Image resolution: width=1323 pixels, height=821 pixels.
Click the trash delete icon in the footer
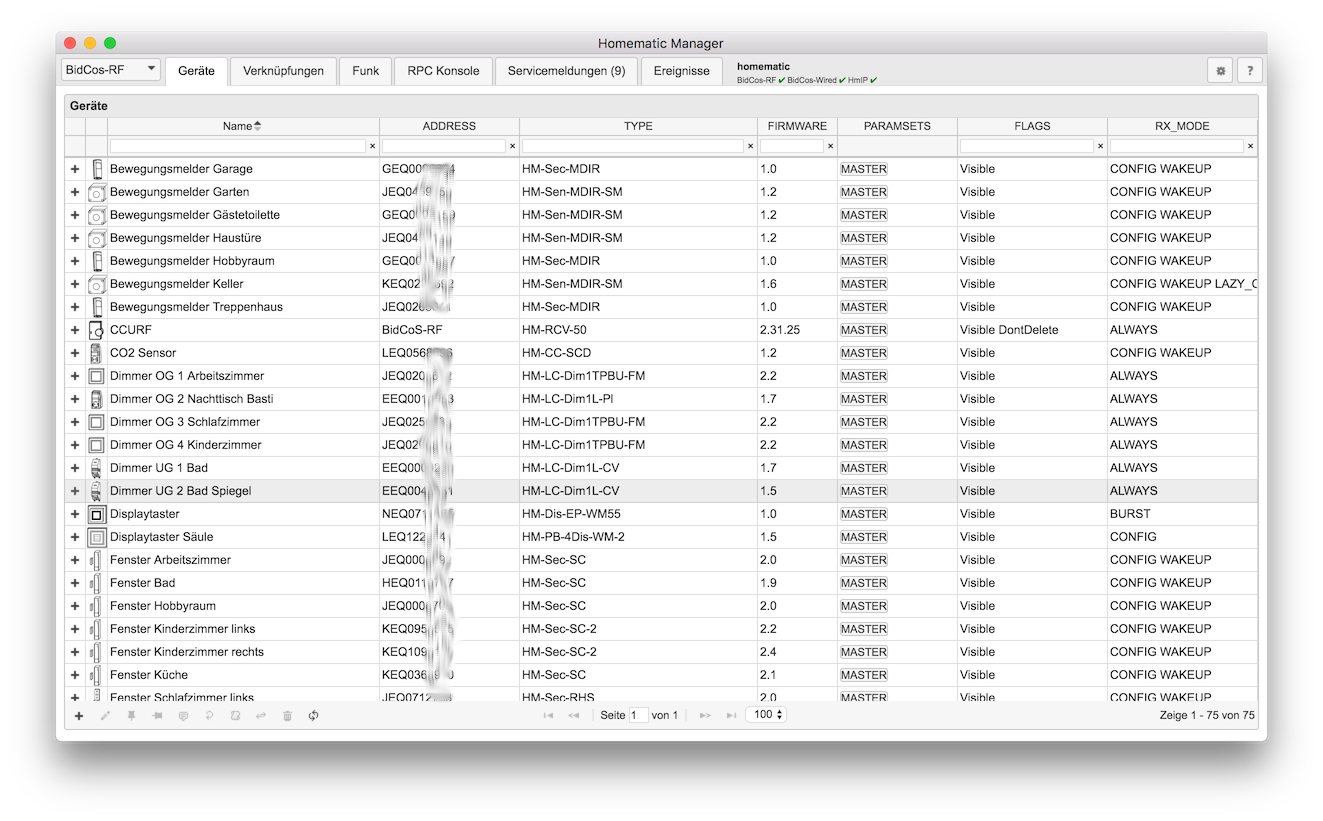point(287,715)
